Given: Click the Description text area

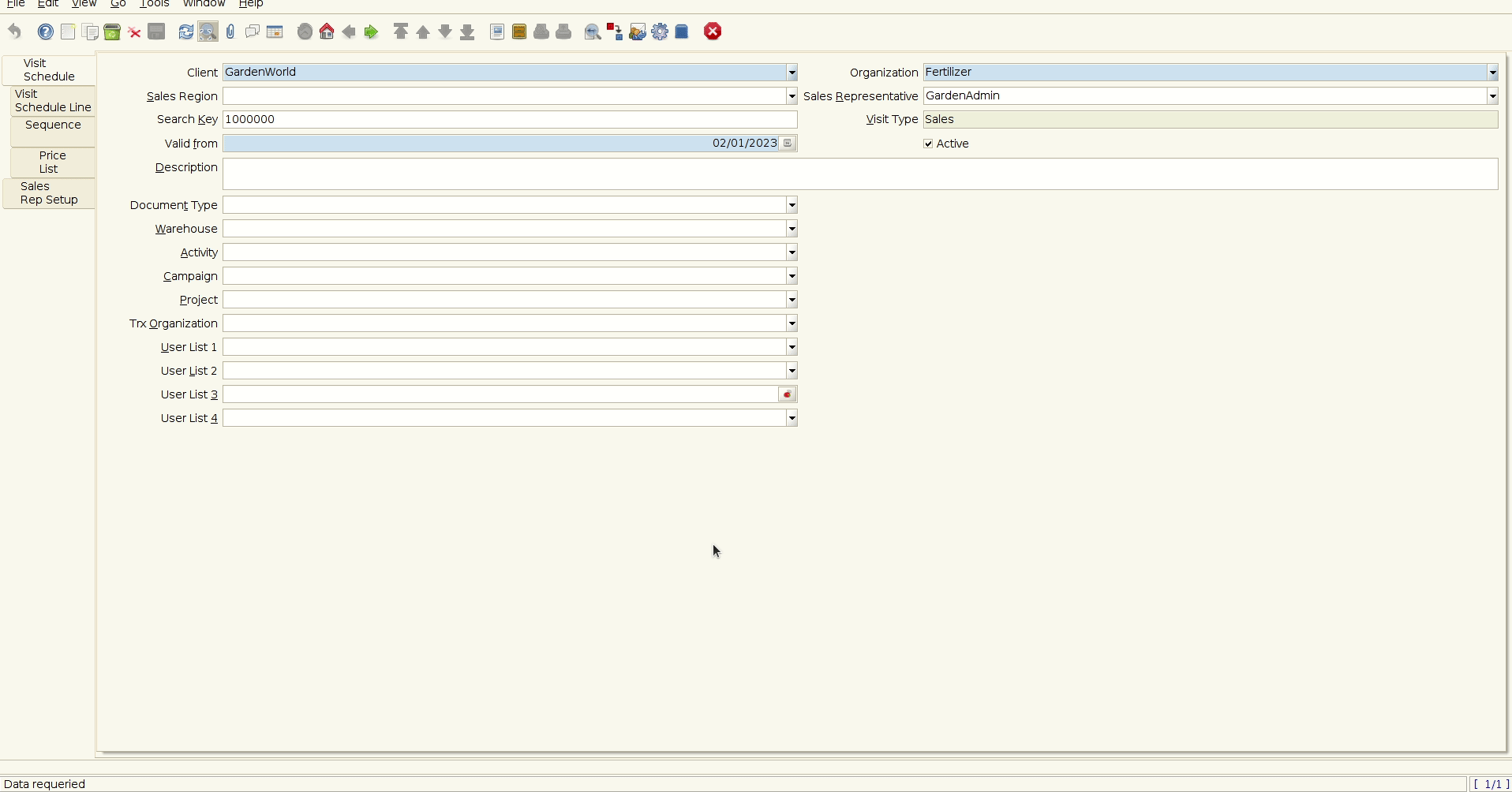Looking at the screenshot, I should (x=860, y=174).
